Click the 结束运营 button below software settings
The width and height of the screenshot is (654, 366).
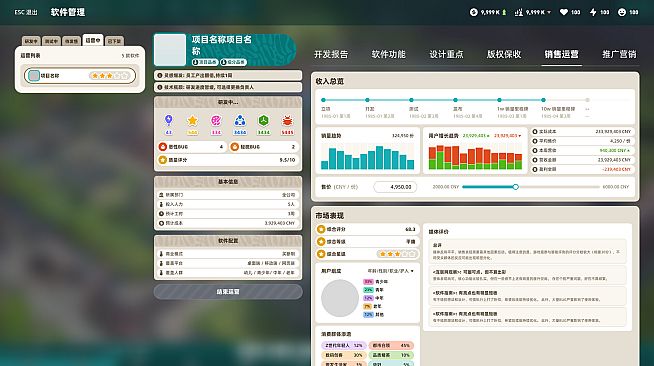228,292
